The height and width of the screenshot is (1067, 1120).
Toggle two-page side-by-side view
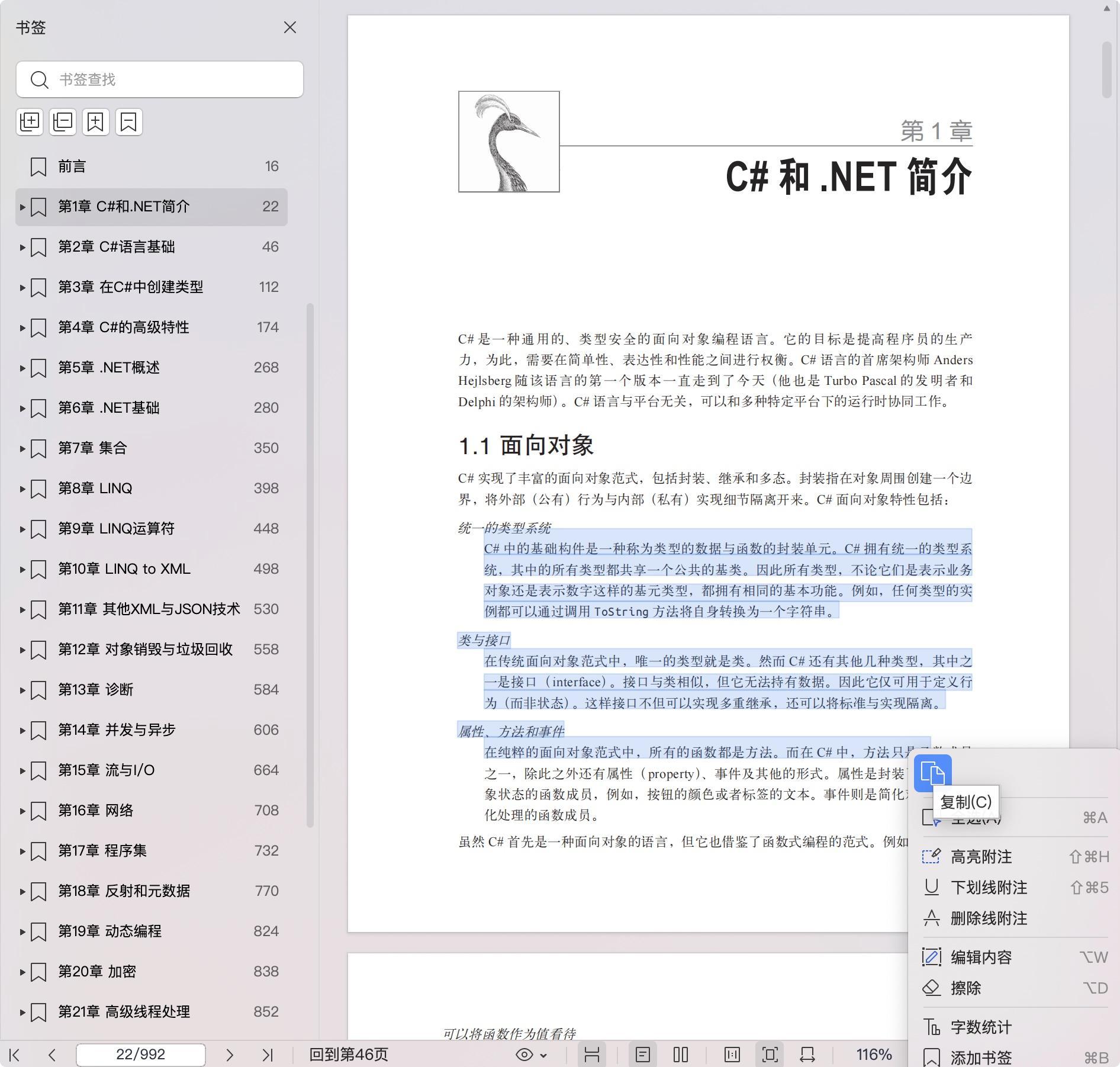(681, 1055)
